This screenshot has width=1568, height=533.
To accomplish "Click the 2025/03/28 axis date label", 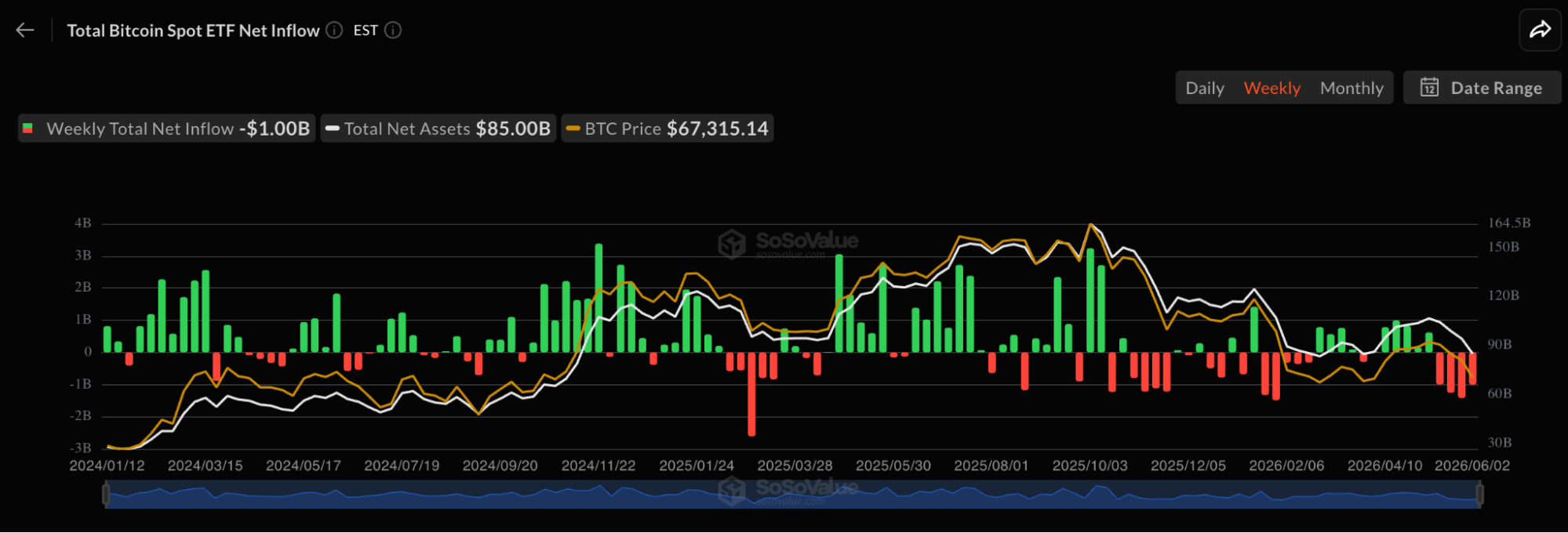I will (x=795, y=466).
